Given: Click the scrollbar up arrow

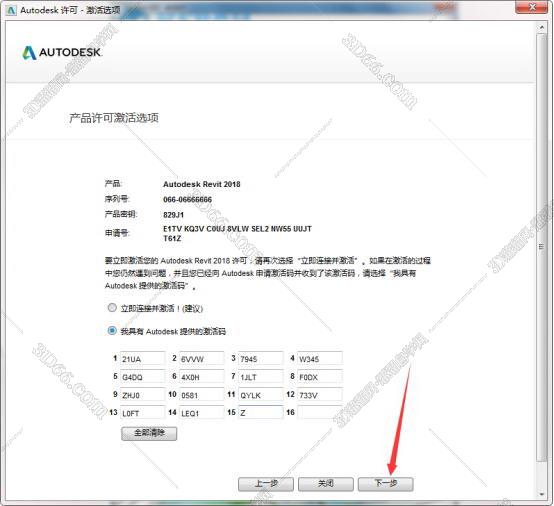Looking at the screenshot, I should coord(541,27).
